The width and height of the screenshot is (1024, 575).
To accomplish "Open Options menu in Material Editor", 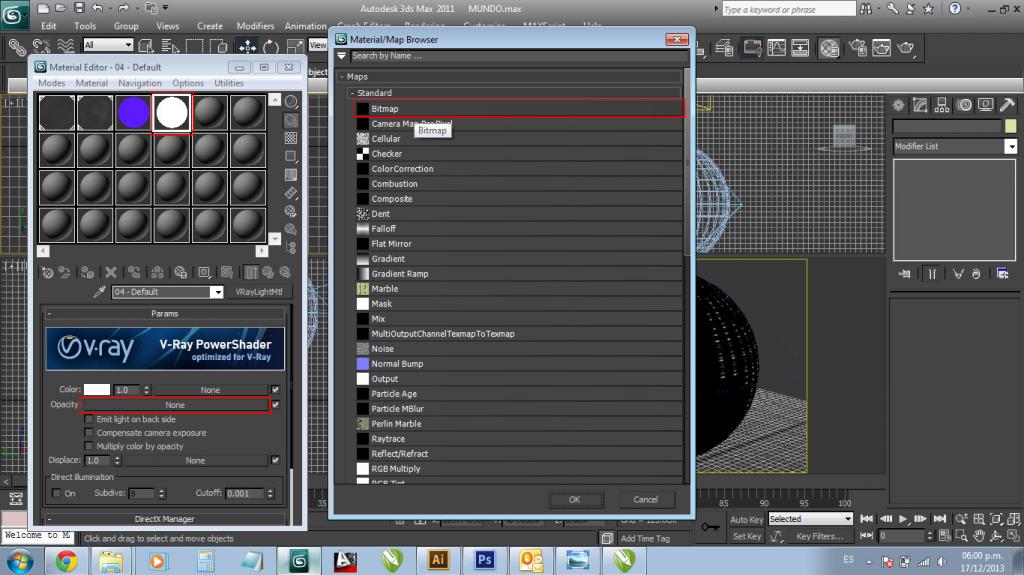I will point(188,83).
